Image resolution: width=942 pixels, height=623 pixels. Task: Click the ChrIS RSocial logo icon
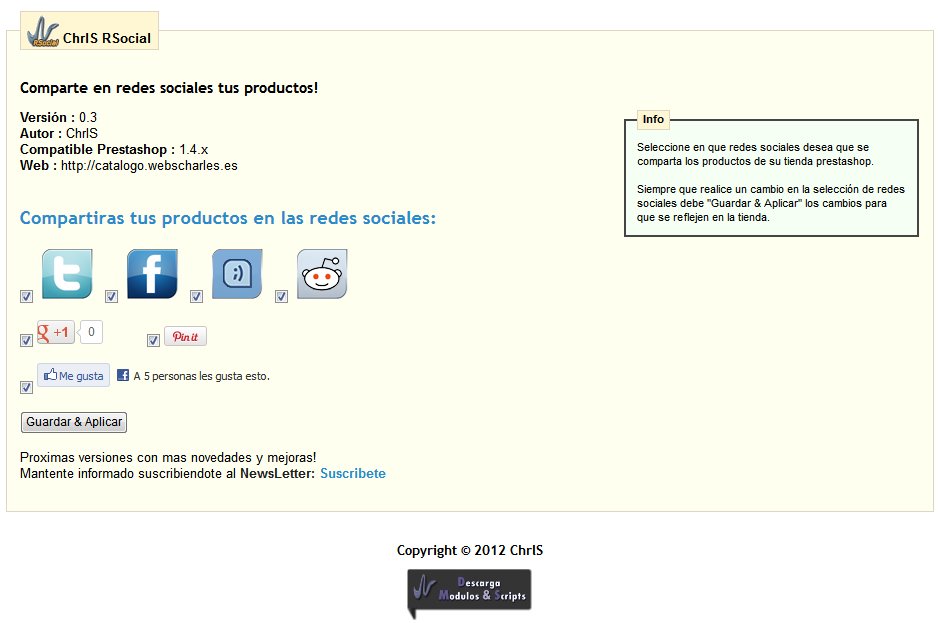(x=43, y=33)
